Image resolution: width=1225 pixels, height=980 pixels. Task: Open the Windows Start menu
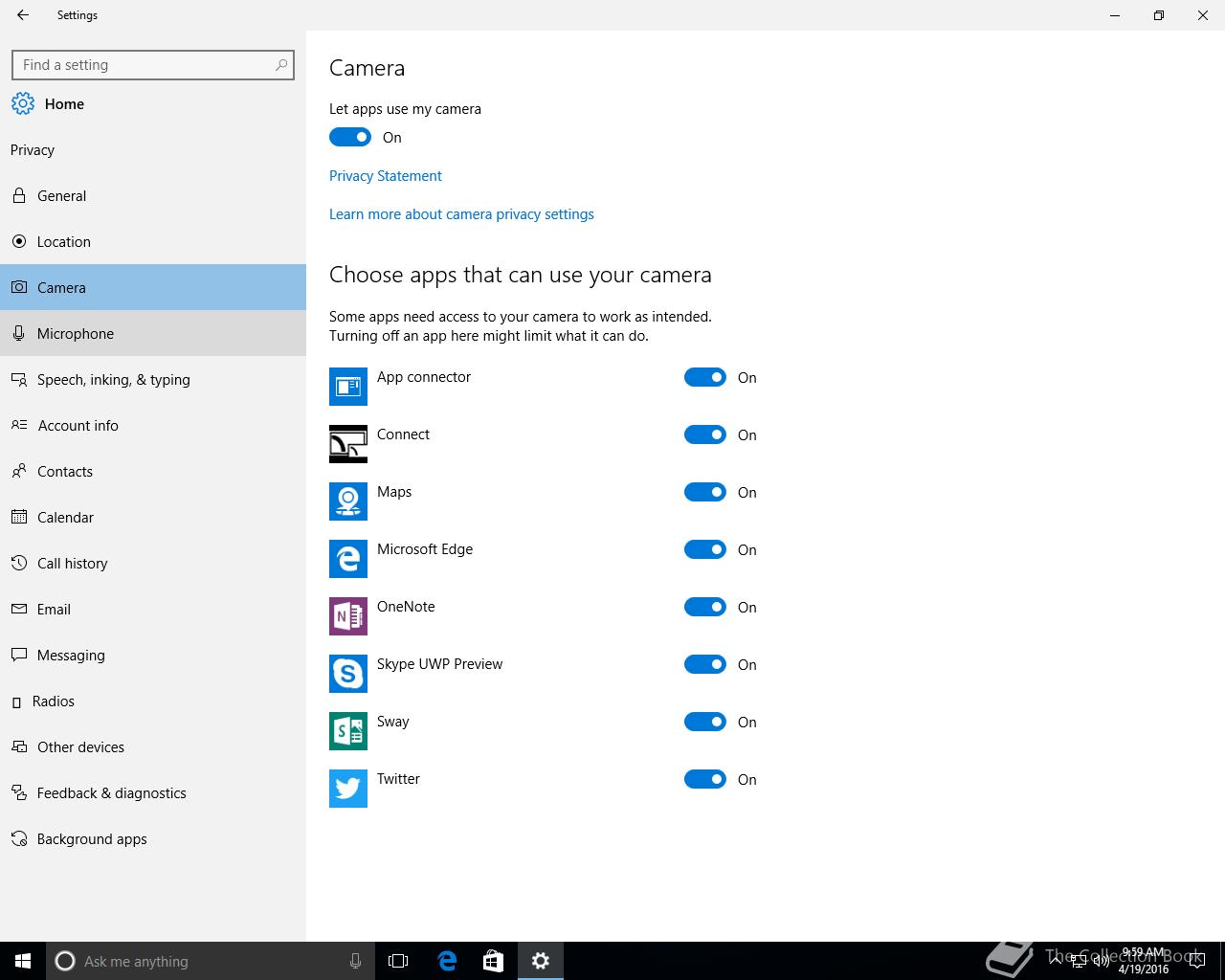[x=23, y=961]
